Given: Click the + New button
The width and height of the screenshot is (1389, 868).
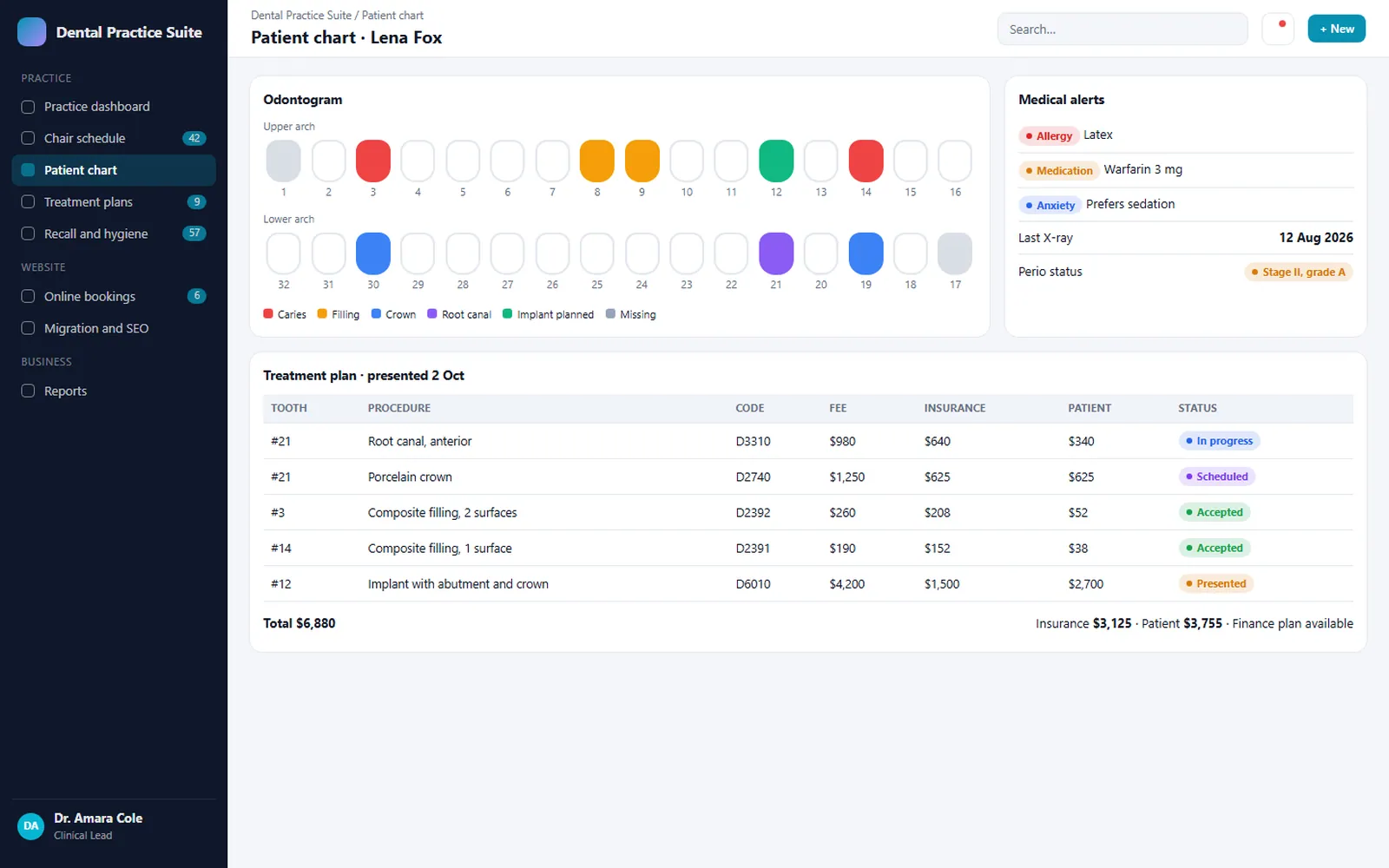Looking at the screenshot, I should coord(1336,29).
